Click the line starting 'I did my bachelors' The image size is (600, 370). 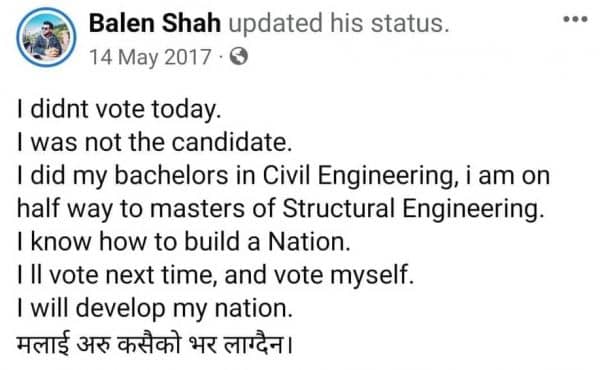point(284,176)
